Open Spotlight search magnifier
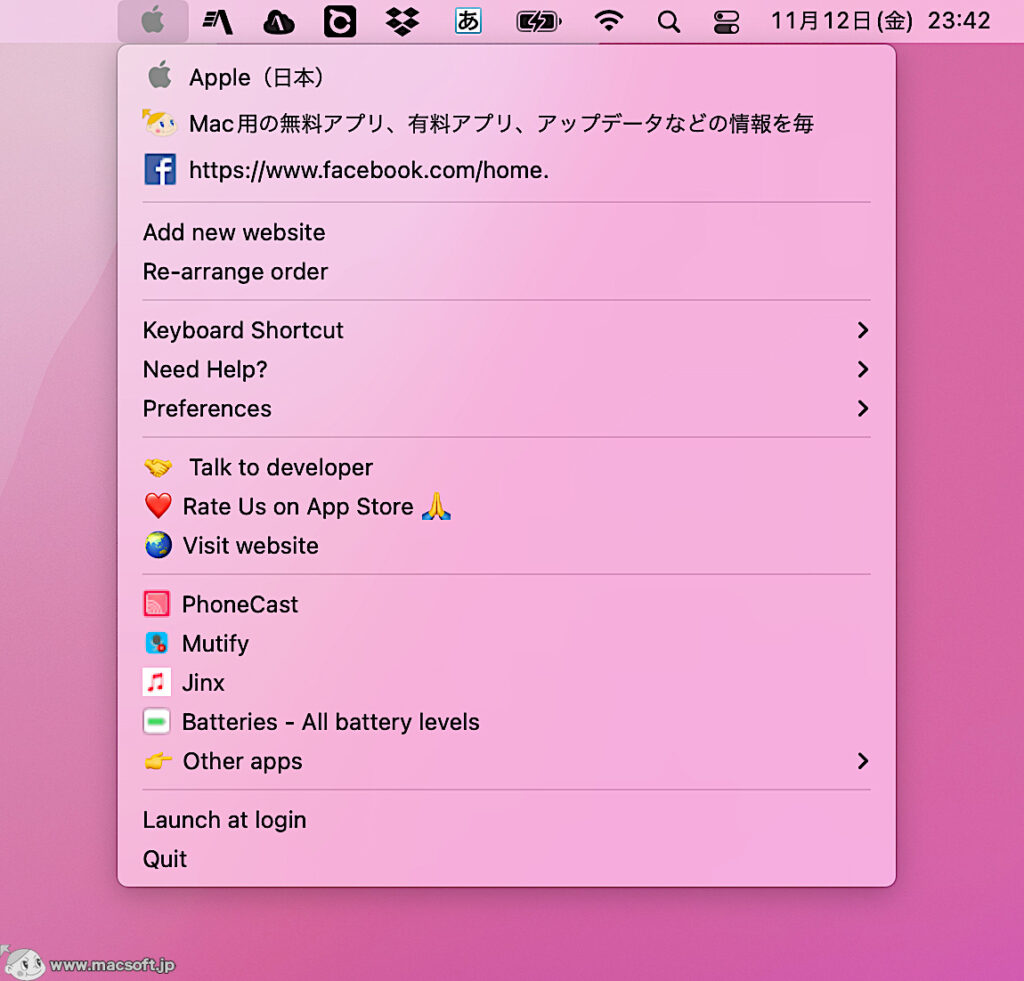 669,22
